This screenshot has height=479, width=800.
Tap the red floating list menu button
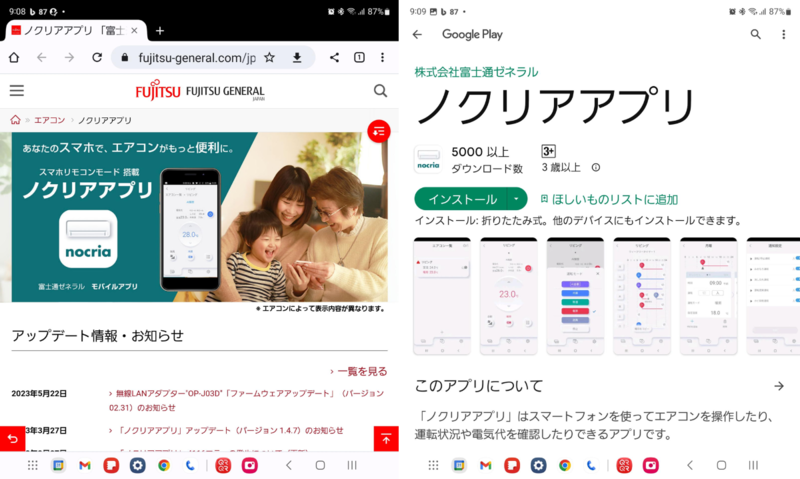(x=379, y=132)
